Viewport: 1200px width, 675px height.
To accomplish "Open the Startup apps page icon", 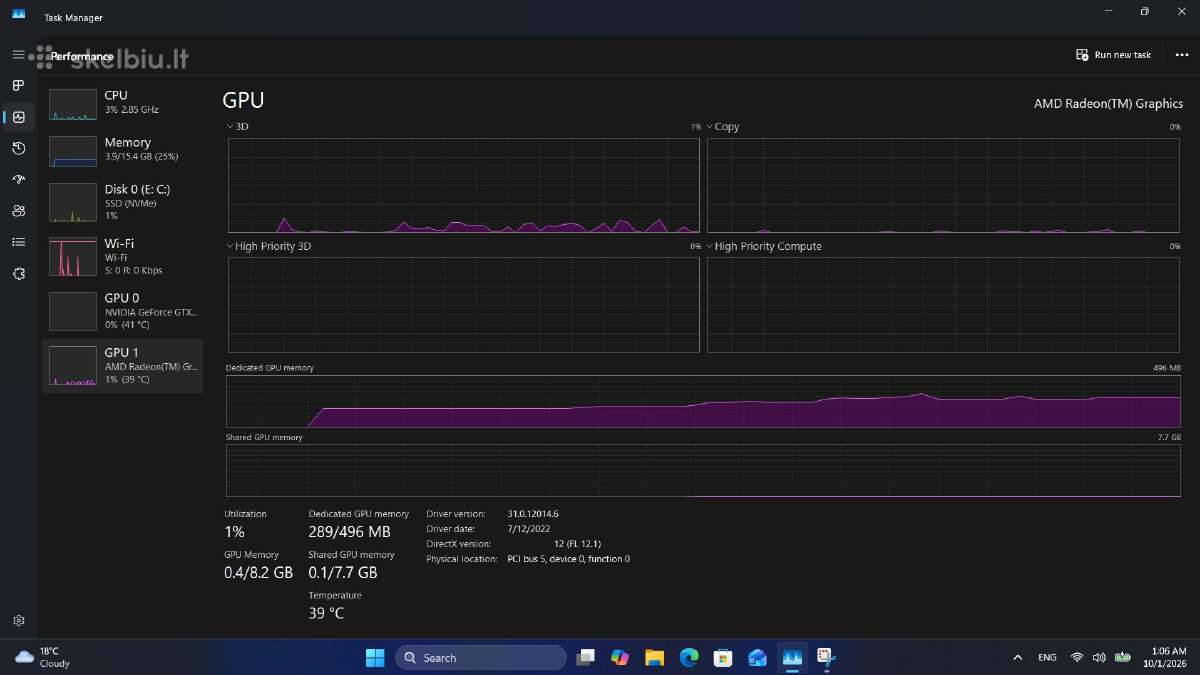I will click(x=18, y=179).
